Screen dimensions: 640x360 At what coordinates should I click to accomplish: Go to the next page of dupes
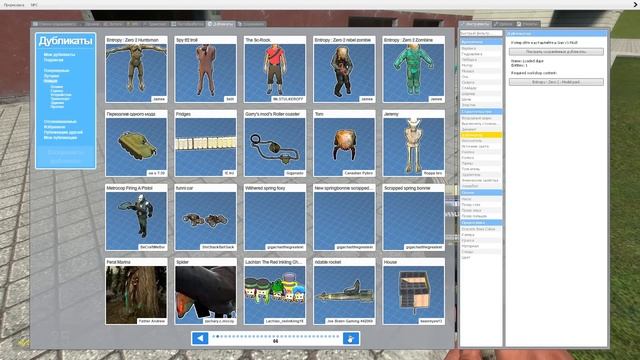351,338
